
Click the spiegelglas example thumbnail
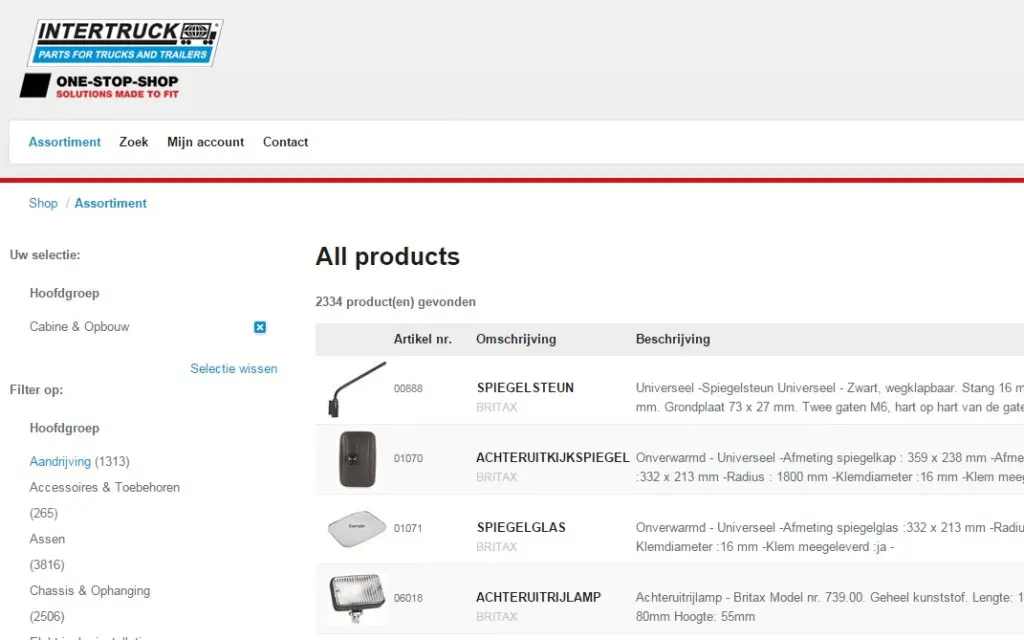click(x=356, y=528)
